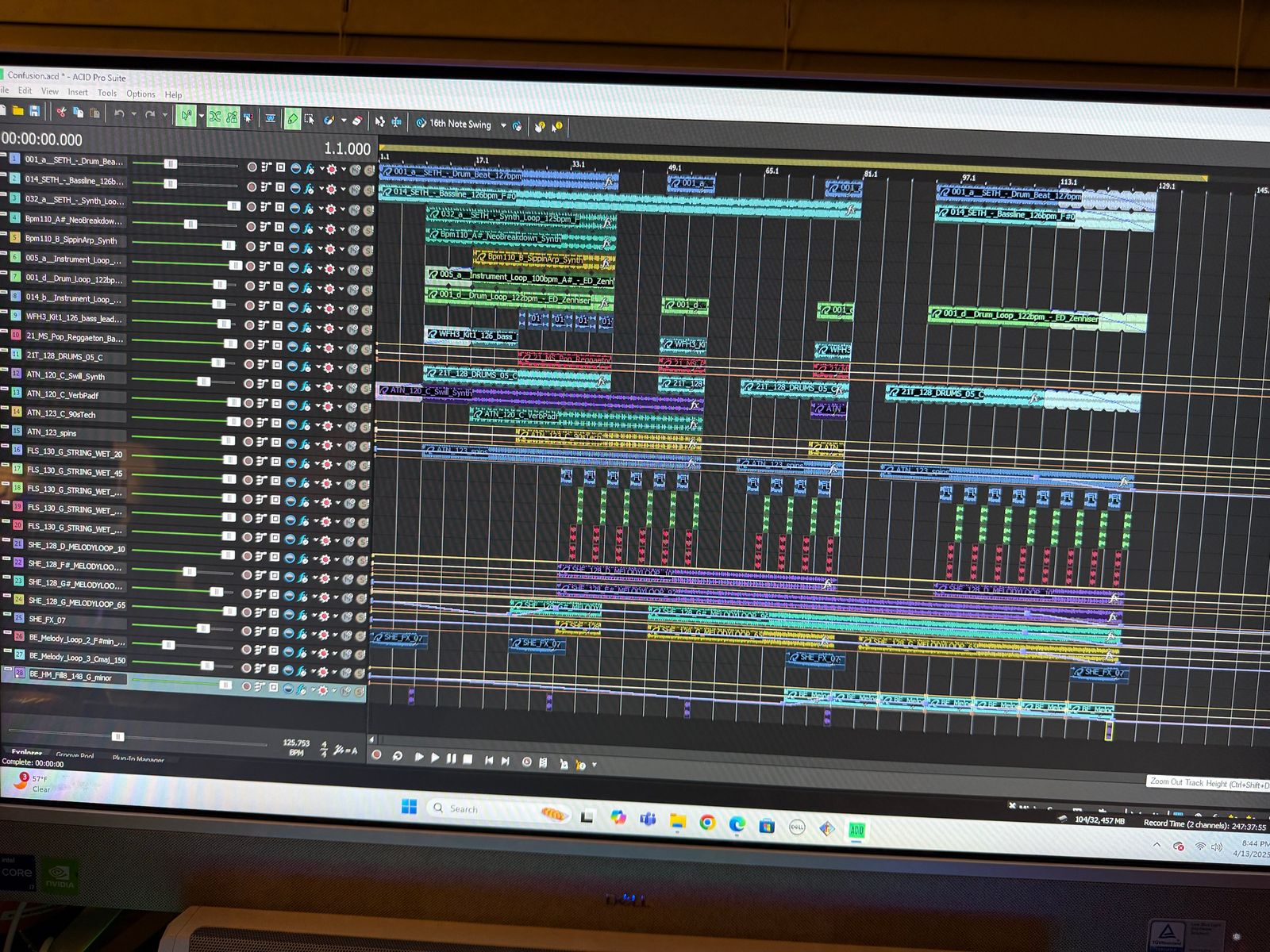Image resolution: width=1270 pixels, height=952 pixels.
Task: Click the Record button in transport bar
Action: tap(376, 754)
